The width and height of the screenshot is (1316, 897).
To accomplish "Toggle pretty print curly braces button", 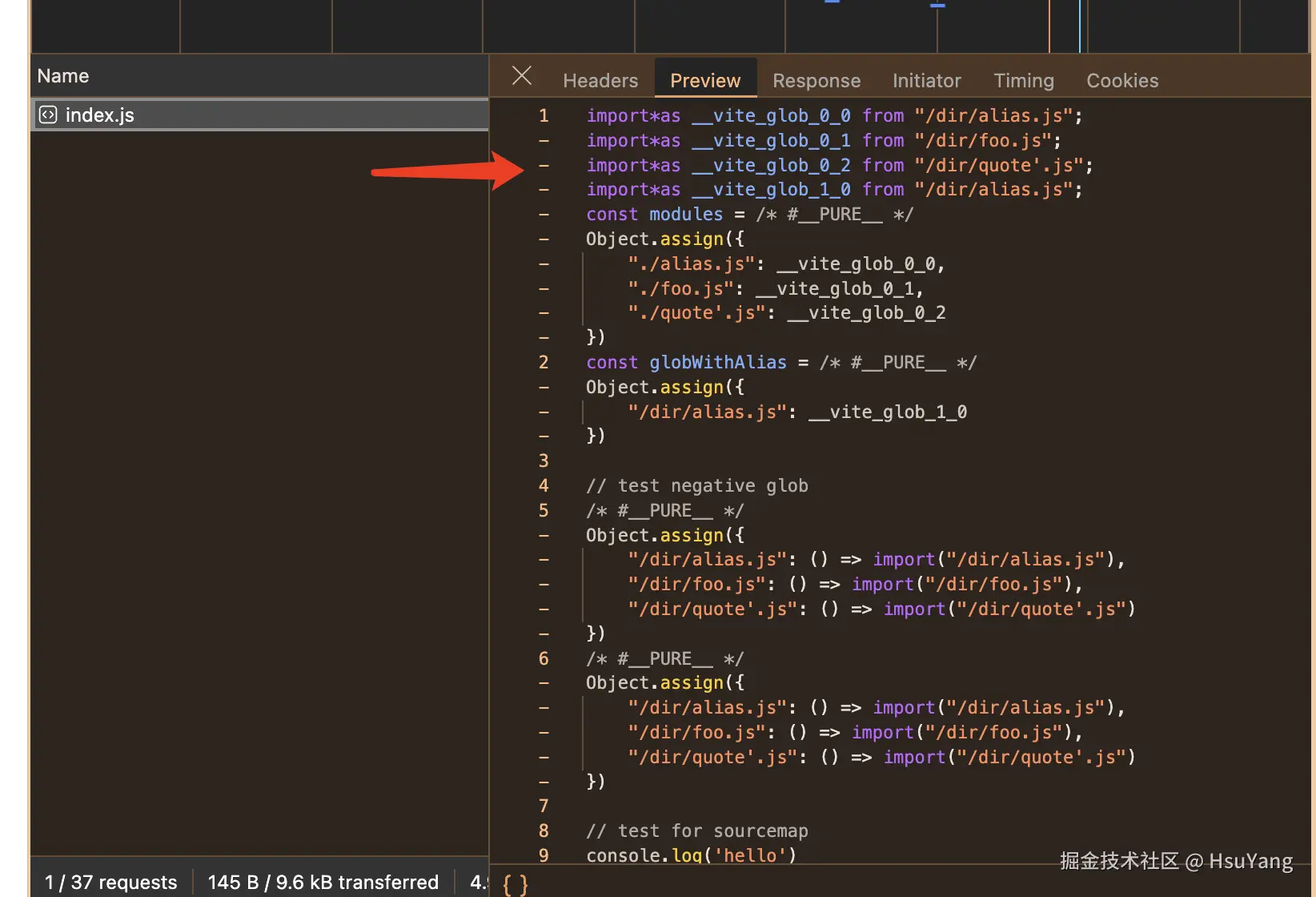I will [x=516, y=884].
